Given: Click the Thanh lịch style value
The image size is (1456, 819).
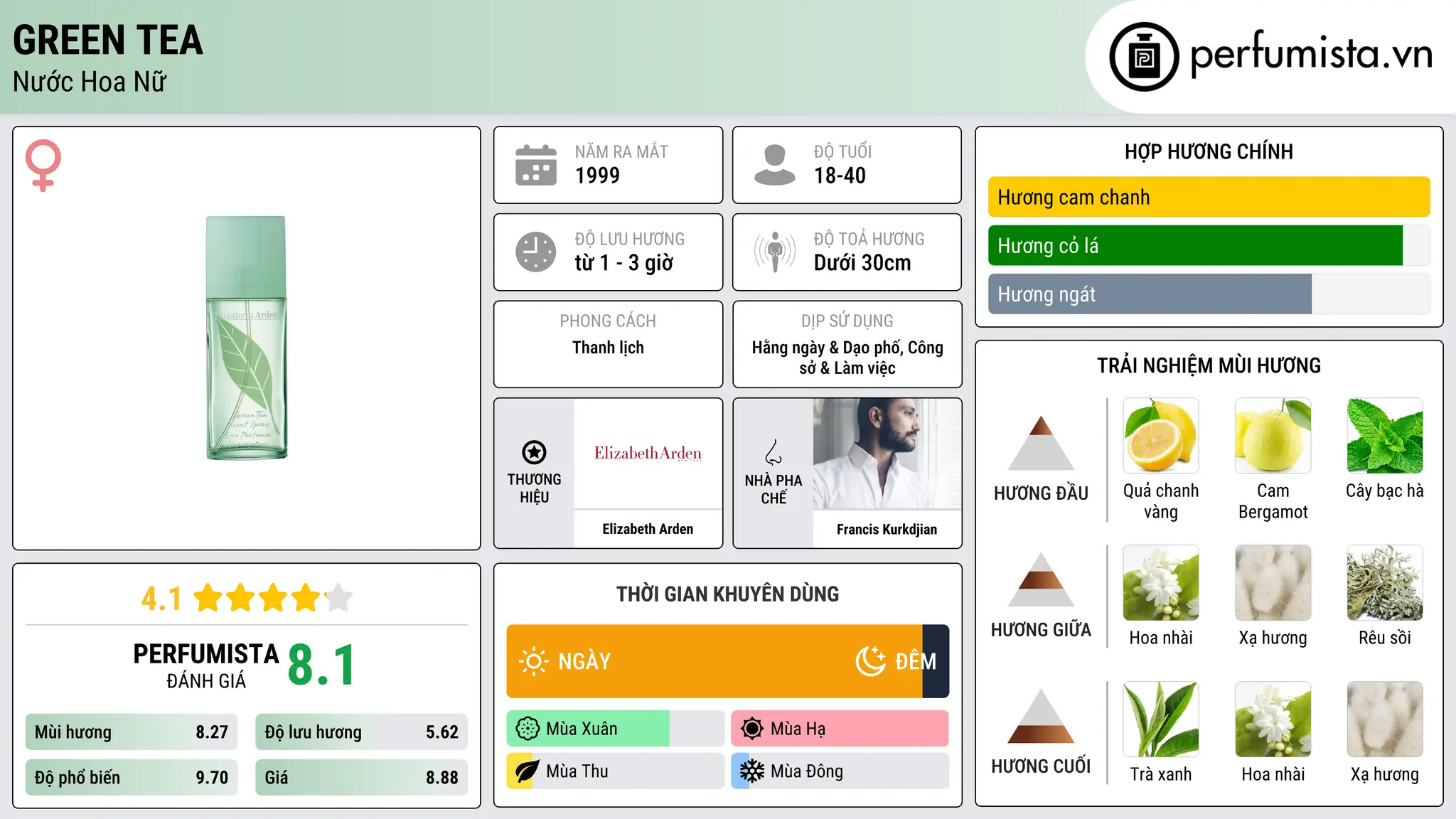Looking at the screenshot, I should tap(608, 348).
